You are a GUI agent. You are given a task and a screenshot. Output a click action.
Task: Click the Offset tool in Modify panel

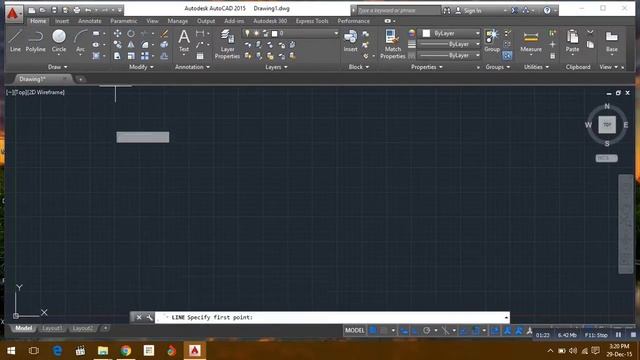pyautogui.click(x=164, y=56)
